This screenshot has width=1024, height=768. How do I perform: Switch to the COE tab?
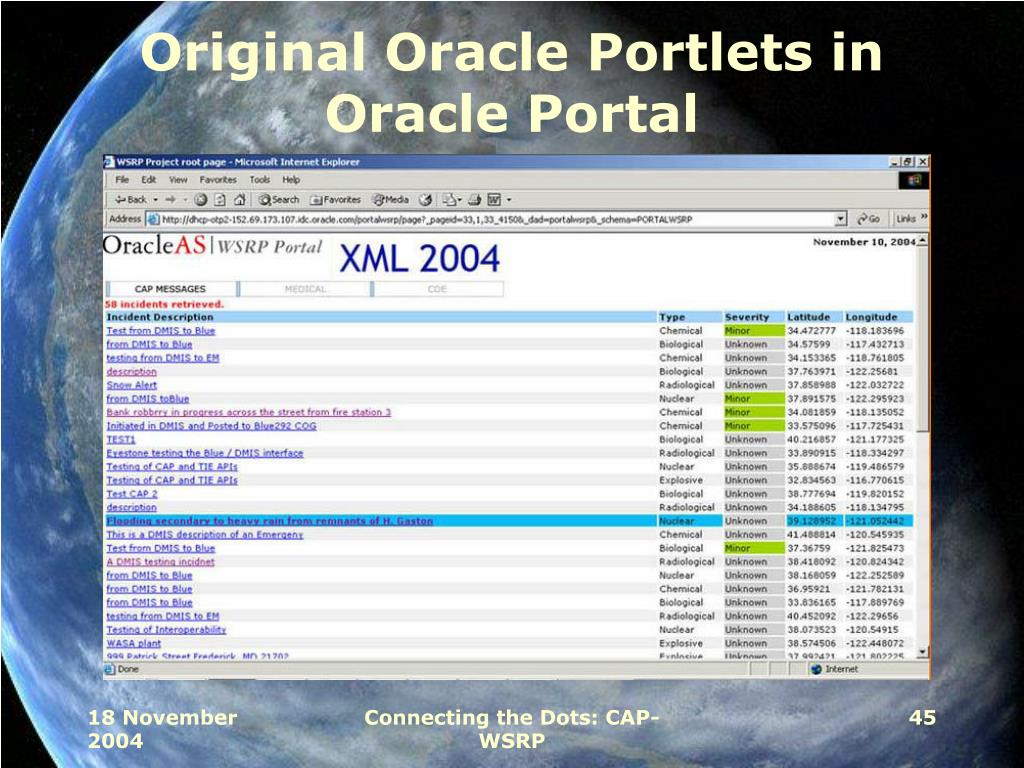(438, 289)
